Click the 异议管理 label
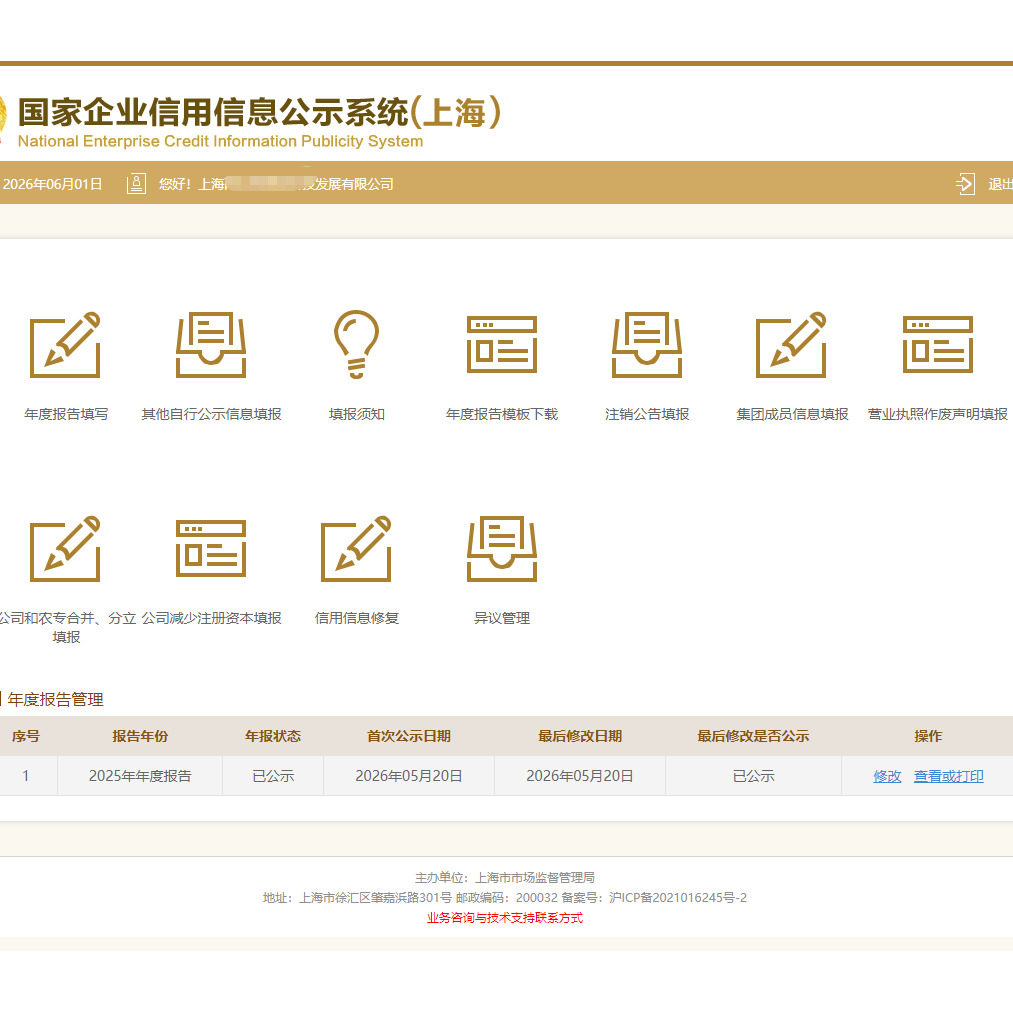 tap(502, 618)
